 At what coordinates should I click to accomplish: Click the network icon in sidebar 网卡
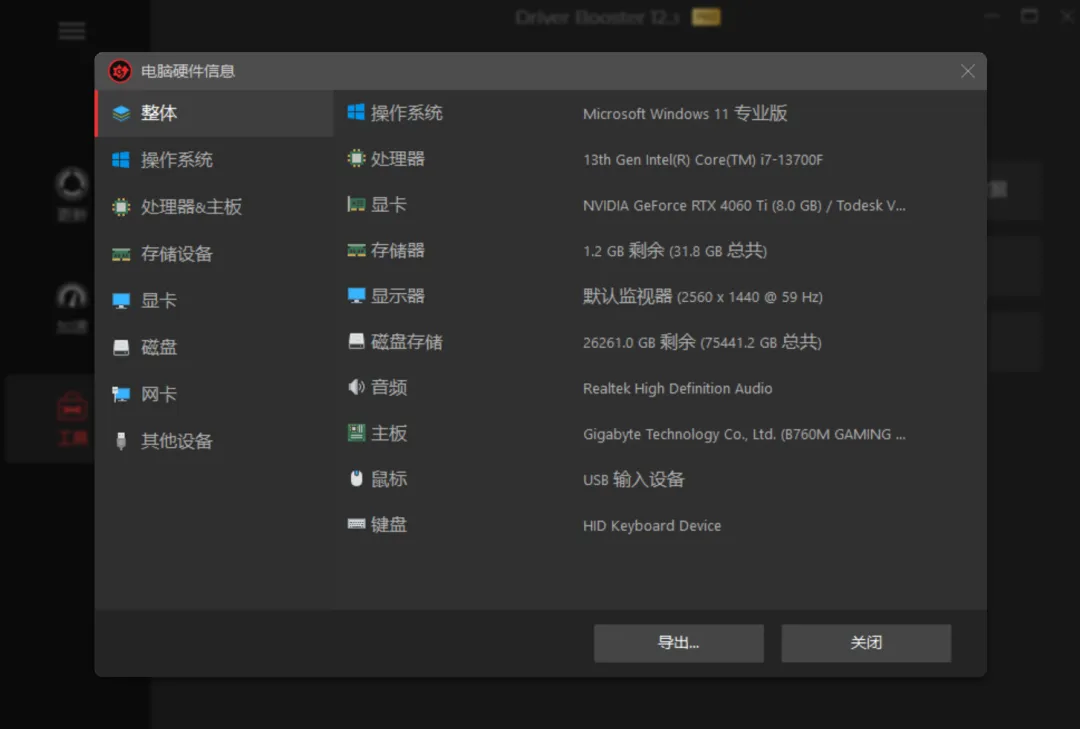[x=121, y=394]
